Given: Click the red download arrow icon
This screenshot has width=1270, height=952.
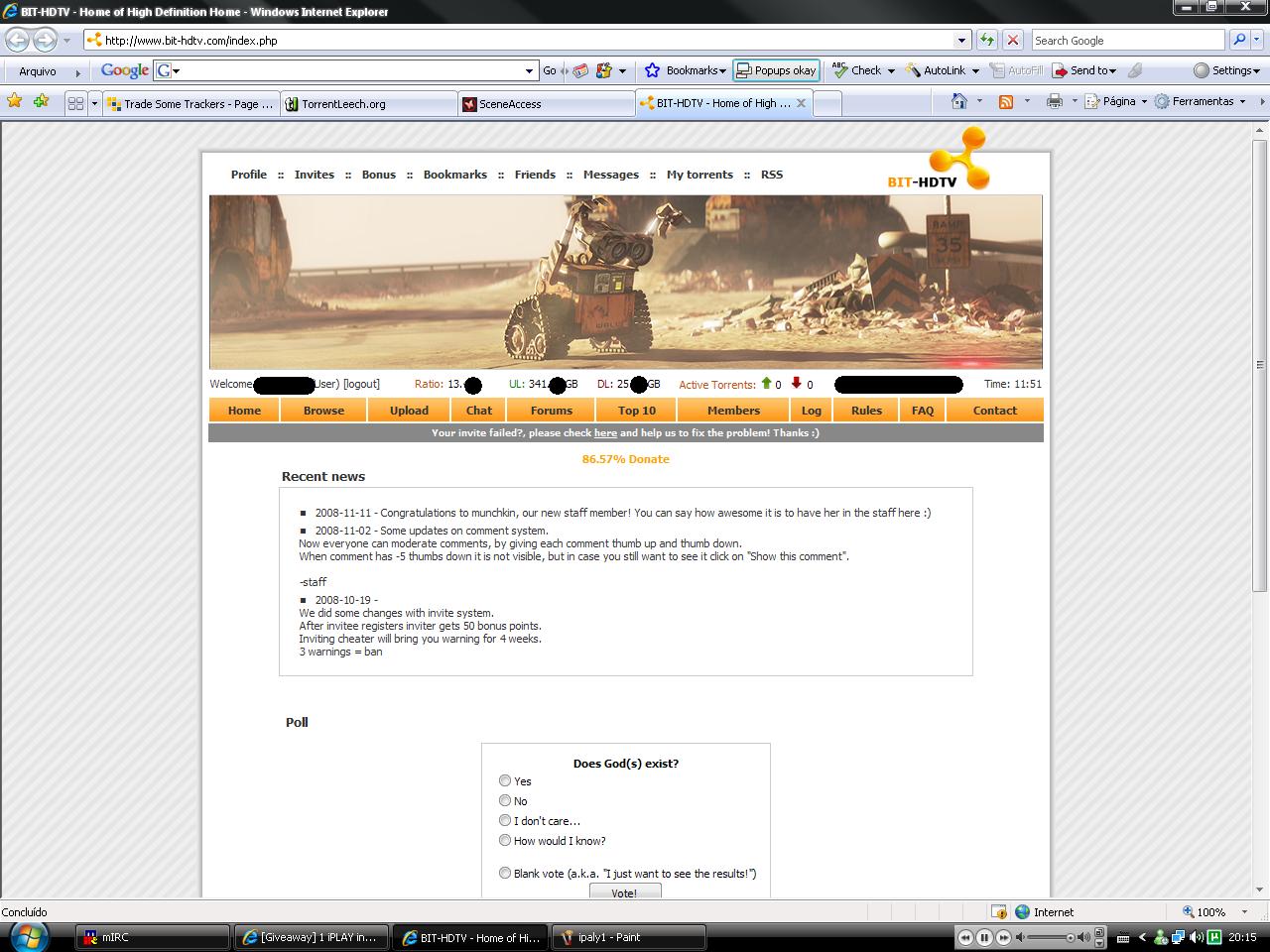Looking at the screenshot, I should pyautogui.click(x=796, y=384).
